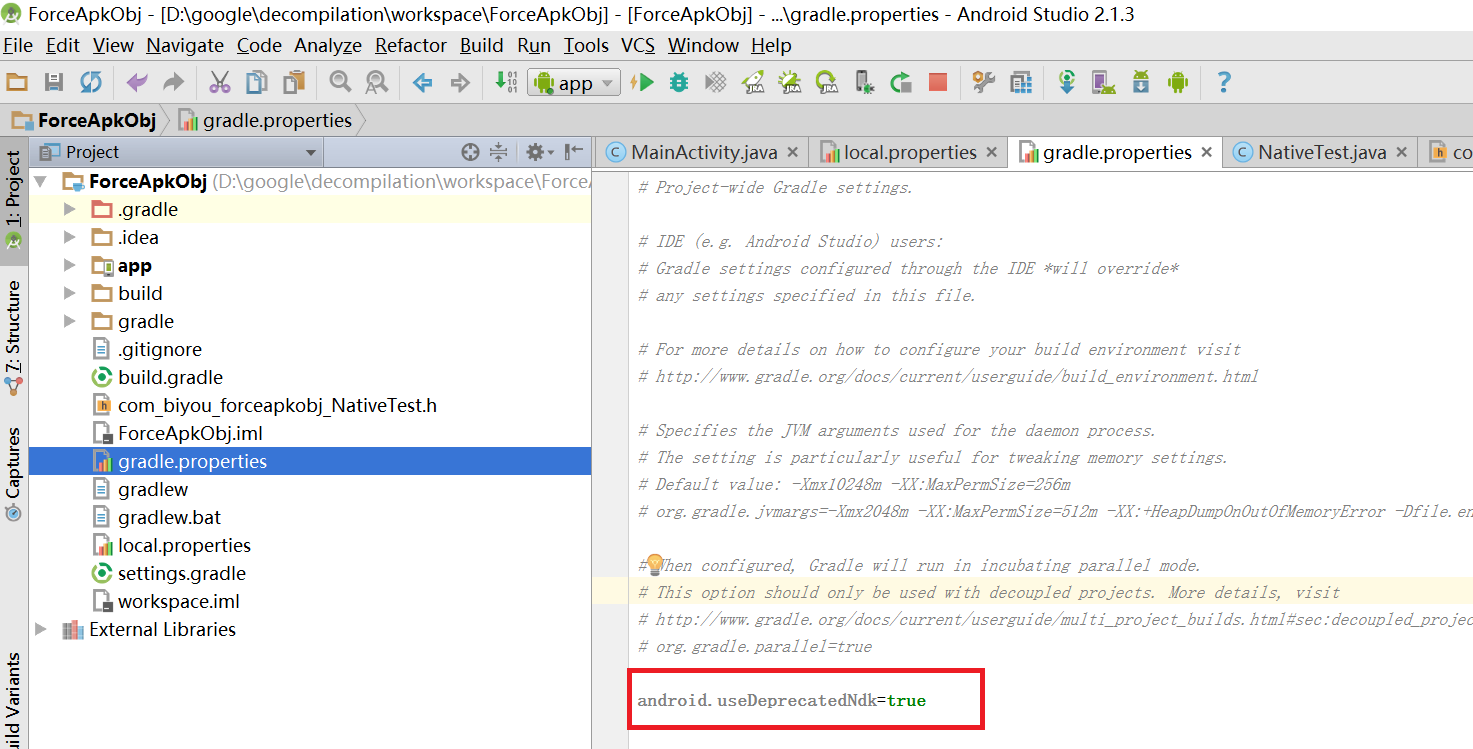Viewport: 1473px width, 749px height.
Task: Click the Open folder toolbar icon
Action: (17, 82)
